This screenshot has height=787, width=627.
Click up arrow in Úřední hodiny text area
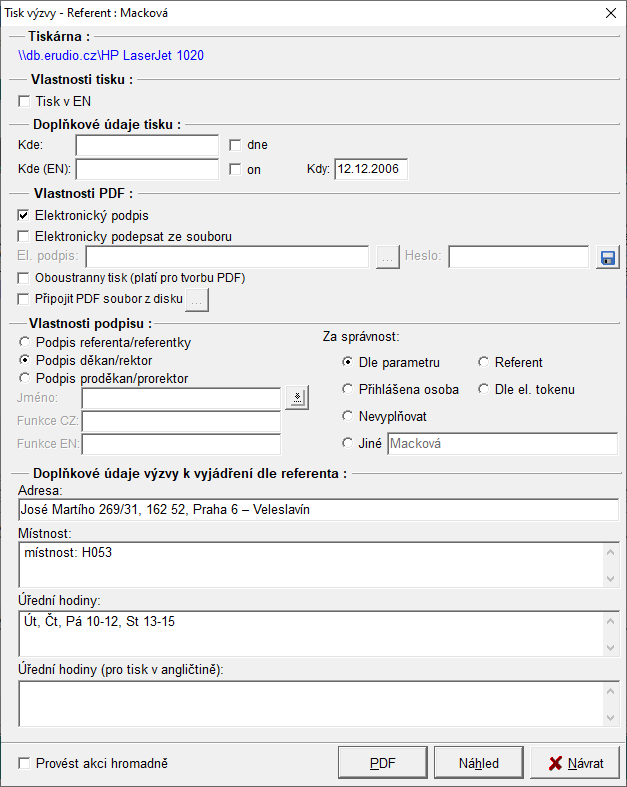(610, 621)
